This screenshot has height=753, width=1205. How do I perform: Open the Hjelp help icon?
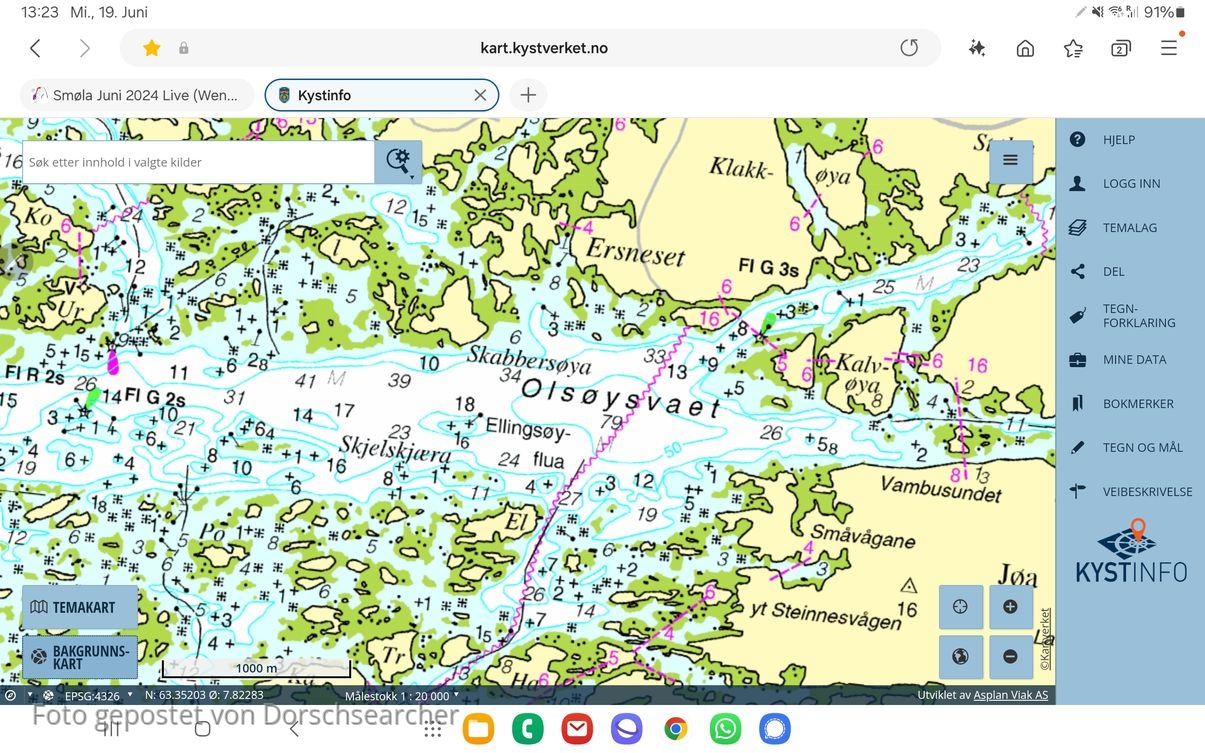click(1077, 140)
